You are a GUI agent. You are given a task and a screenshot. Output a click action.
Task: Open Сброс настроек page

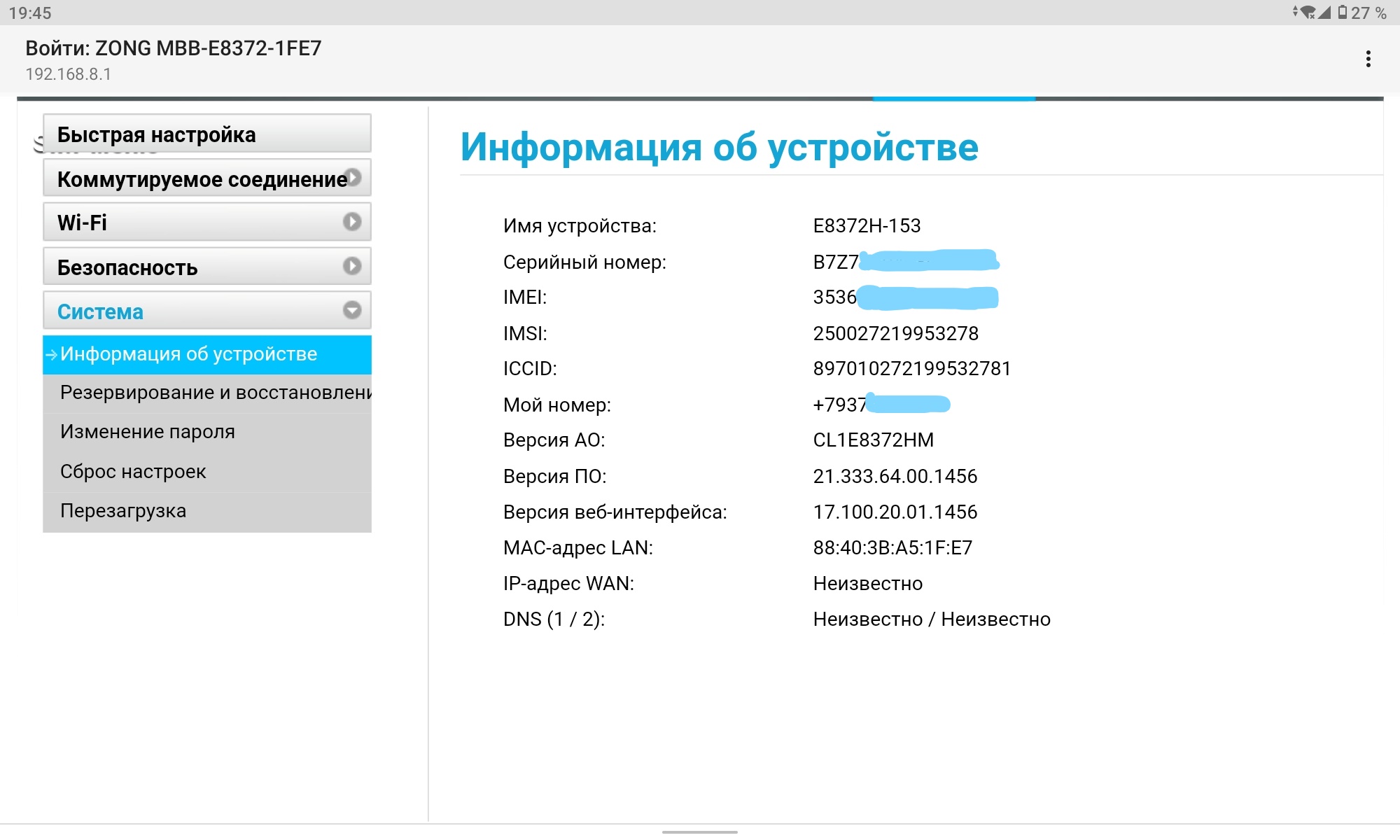coord(207,472)
